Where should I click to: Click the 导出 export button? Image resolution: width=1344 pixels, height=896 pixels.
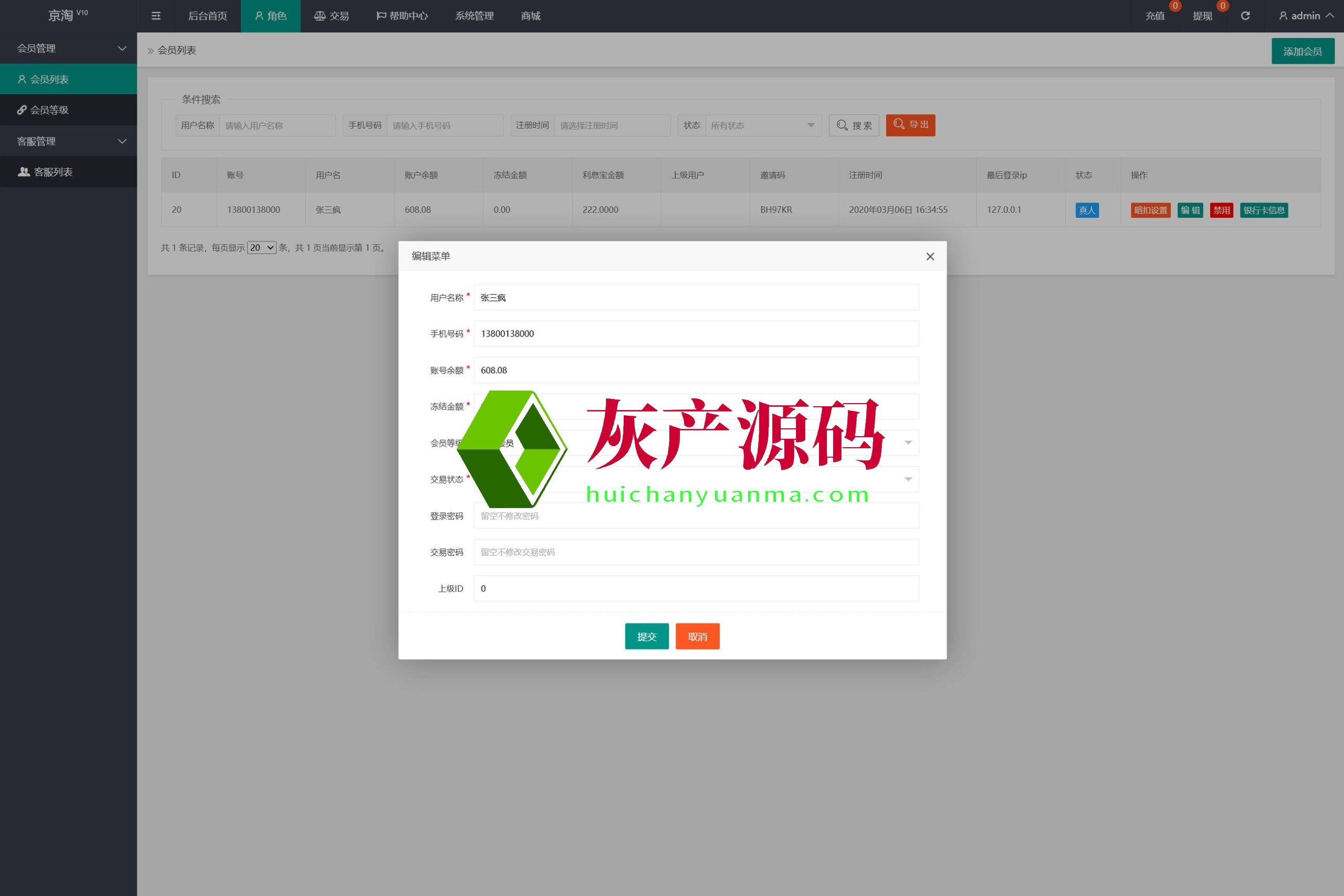tap(910, 125)
